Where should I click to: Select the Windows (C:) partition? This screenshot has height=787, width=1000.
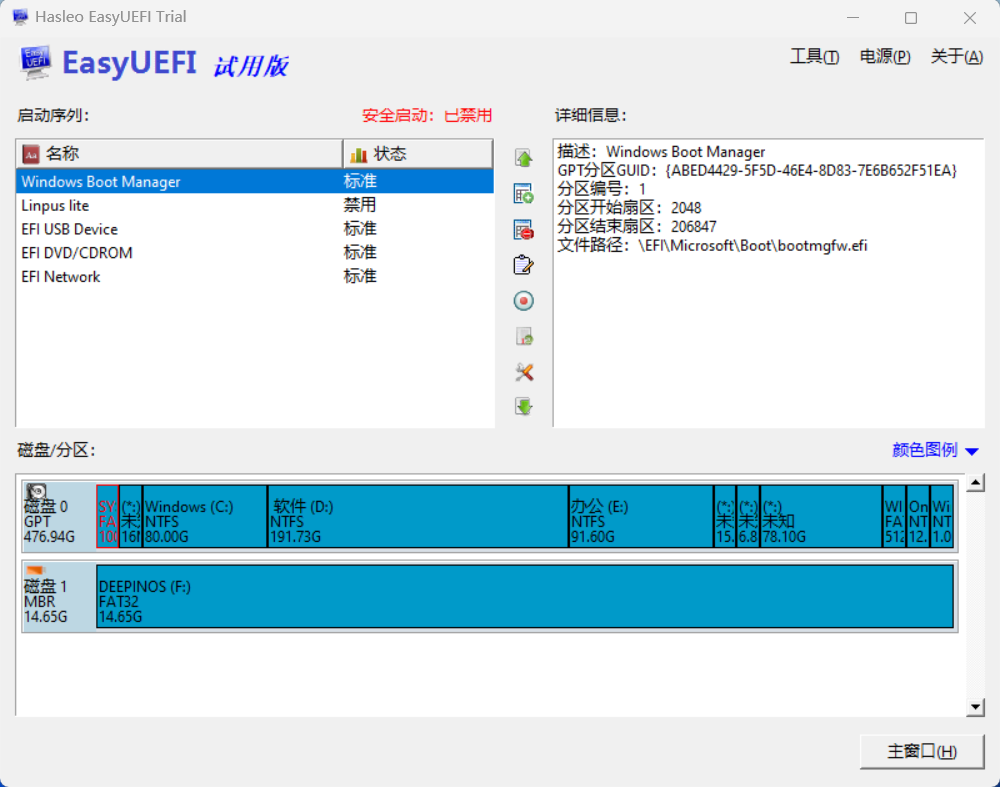tap(205, 516)
